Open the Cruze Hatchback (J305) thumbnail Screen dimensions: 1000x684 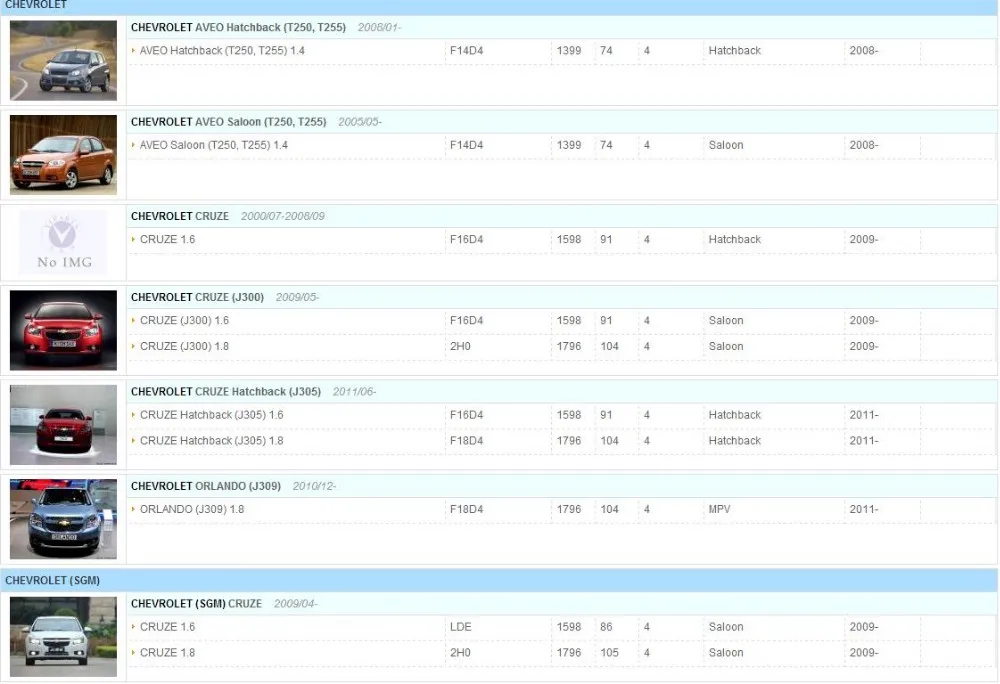[x=63, y=425]
